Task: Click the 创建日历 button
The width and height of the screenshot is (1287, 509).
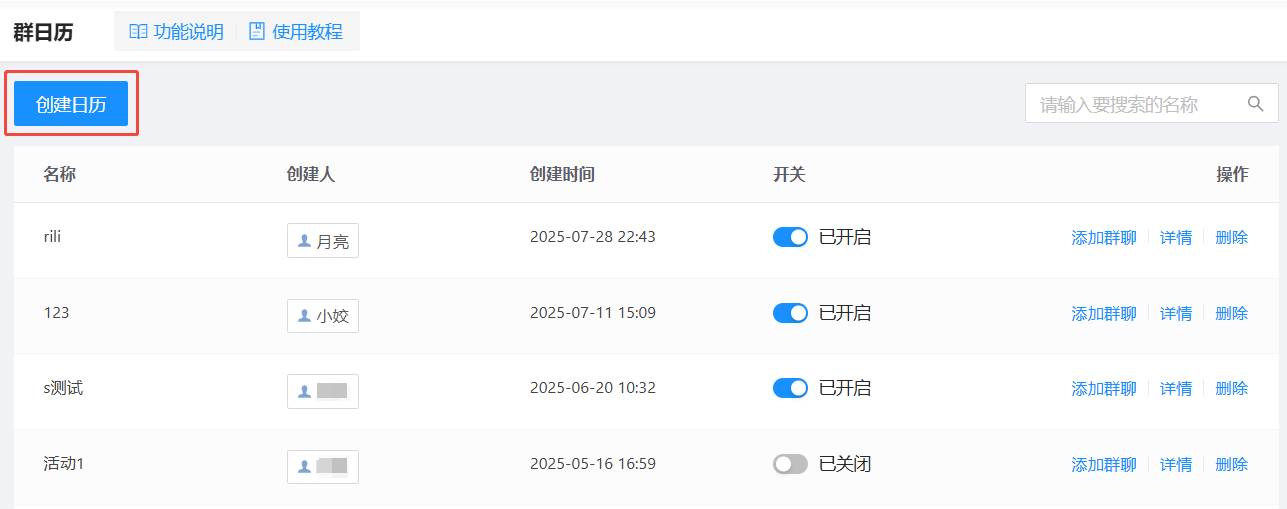Action: (71, 104)
